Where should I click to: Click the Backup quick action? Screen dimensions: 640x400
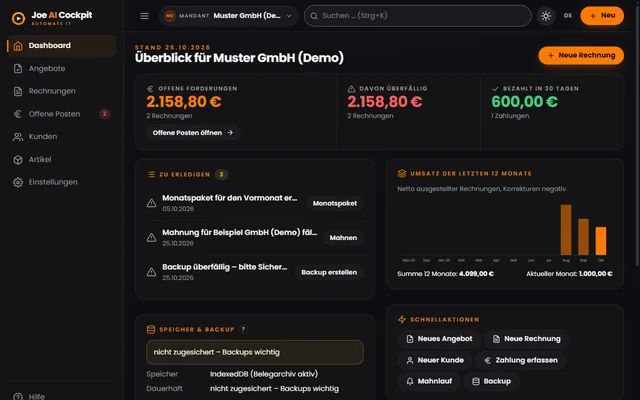[x=491, y=381]
